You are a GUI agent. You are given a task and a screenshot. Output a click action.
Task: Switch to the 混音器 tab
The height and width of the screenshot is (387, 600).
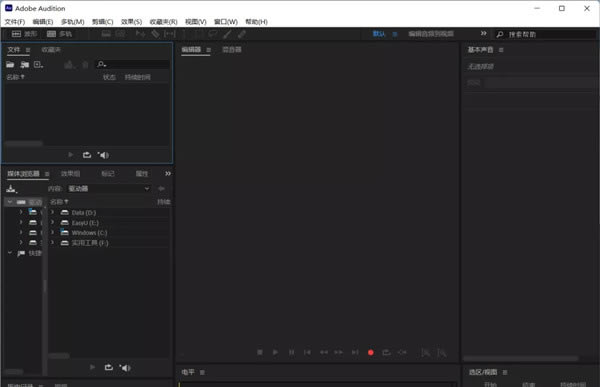pos(232,50)
